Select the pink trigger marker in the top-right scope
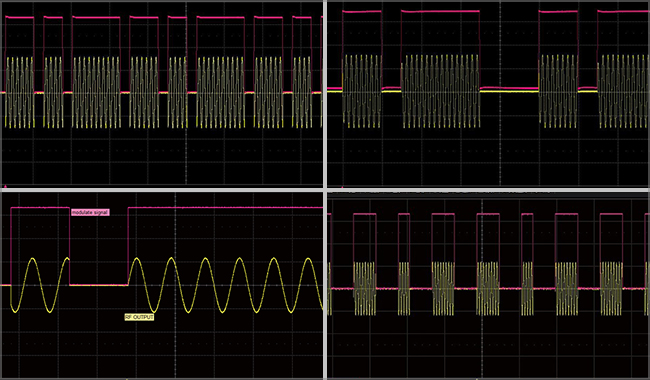This screenshot has height=380, width=650. point(342,187)
